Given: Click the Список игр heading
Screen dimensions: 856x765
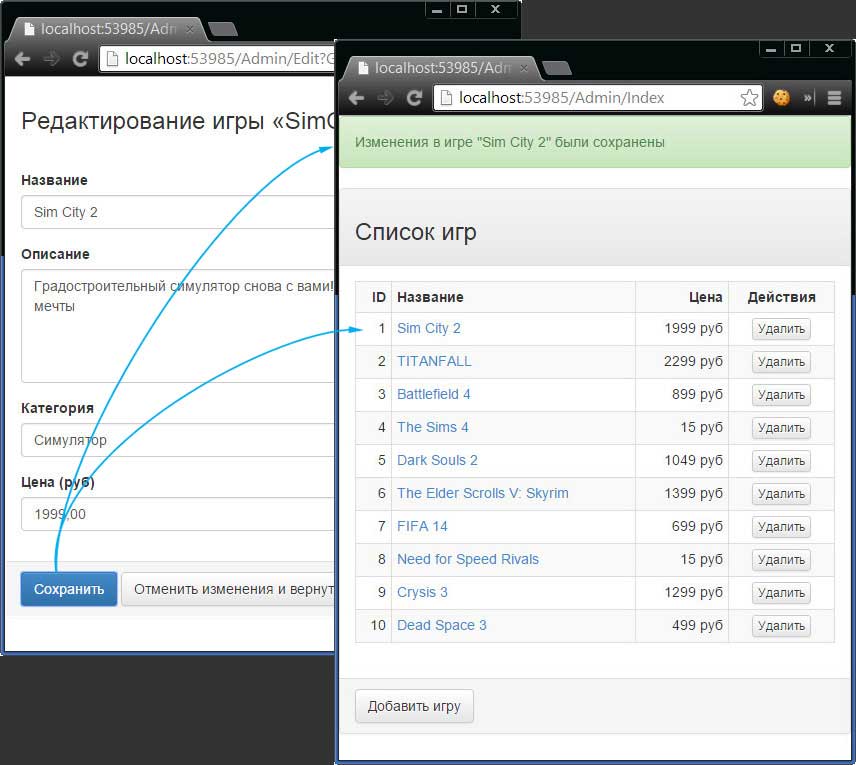Looking at the screenshot, I should pos(415,232).
